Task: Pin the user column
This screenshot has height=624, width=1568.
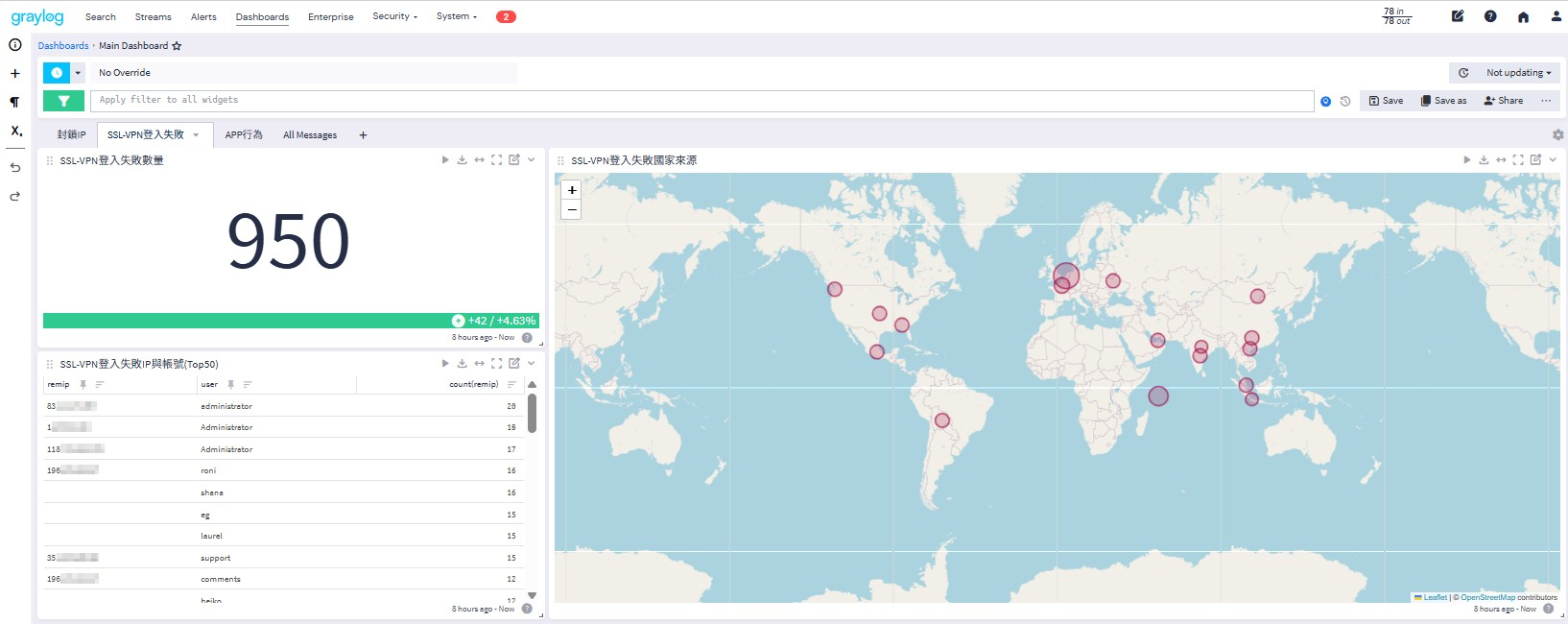Action: [231, 385]
